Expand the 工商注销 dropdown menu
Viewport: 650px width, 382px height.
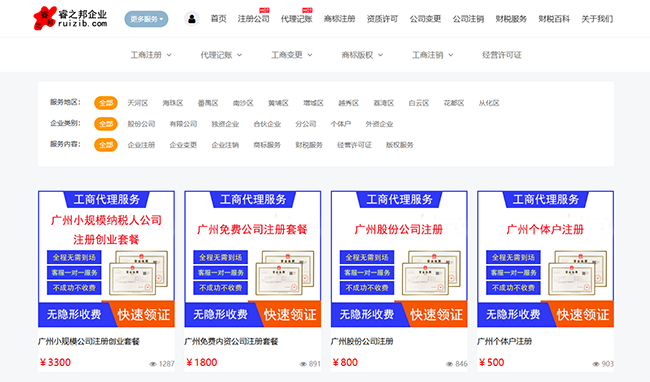[x=432, y=55]
